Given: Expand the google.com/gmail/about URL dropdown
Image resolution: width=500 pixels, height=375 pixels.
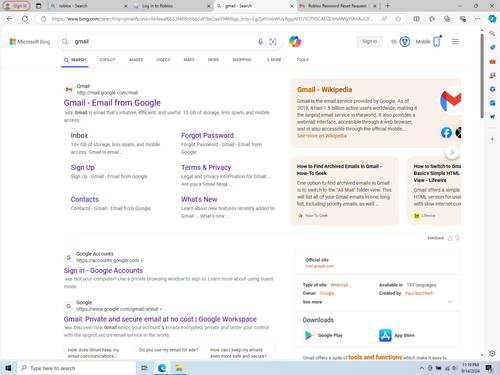Looking at the screenshot, I should pos(161,309).
